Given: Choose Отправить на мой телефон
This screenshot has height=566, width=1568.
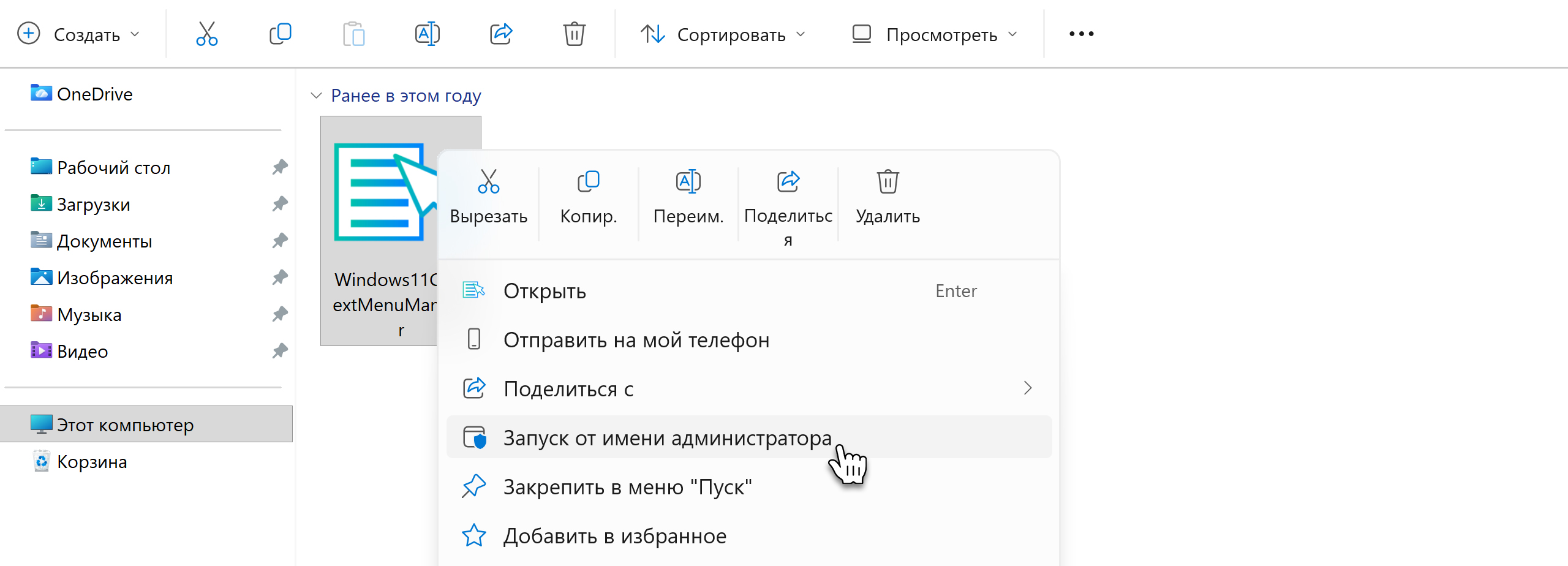Looking at the screenshot, I should 749,339.
